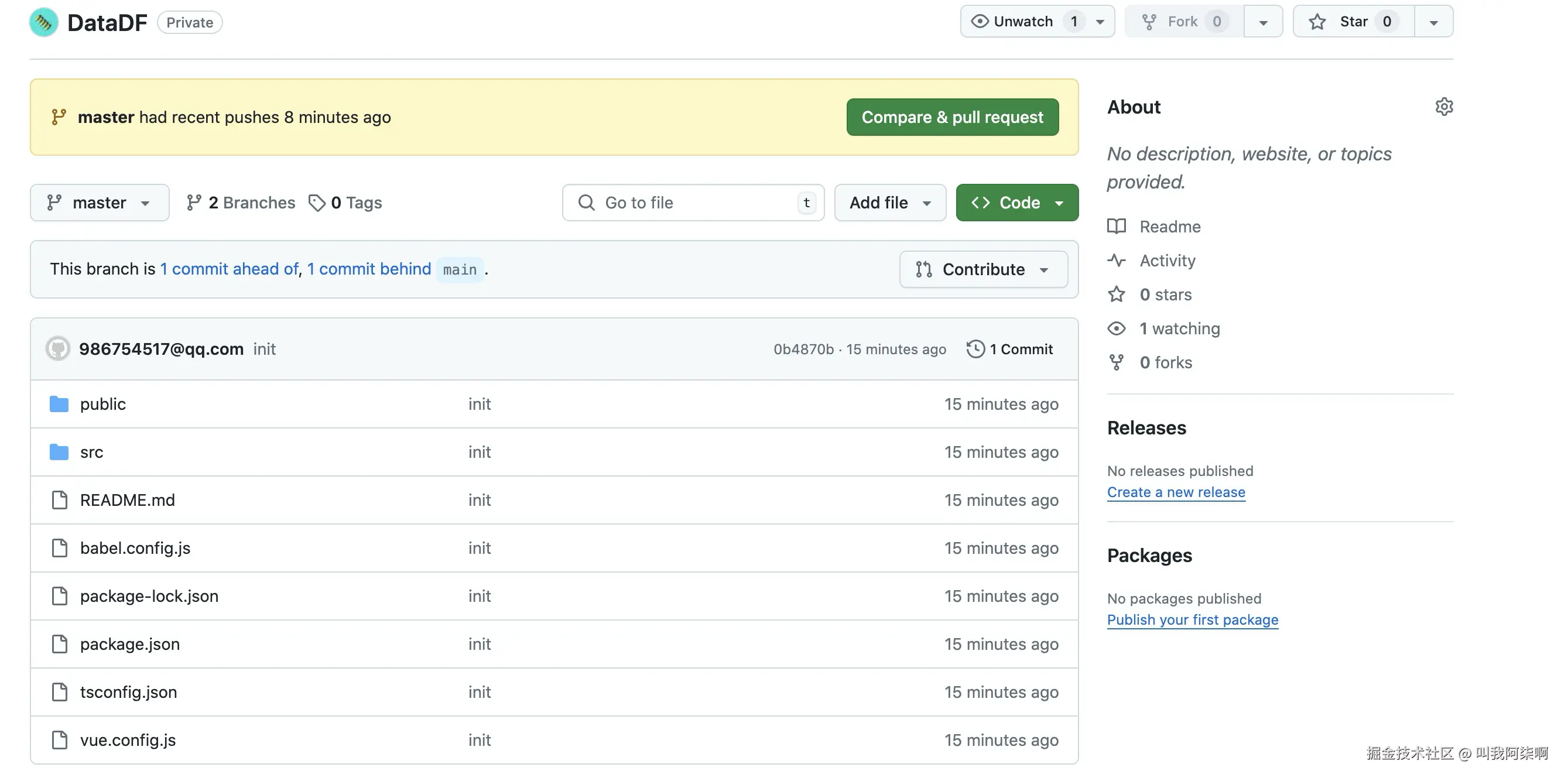
Task: Click the public folder icon
Action: 59,404
